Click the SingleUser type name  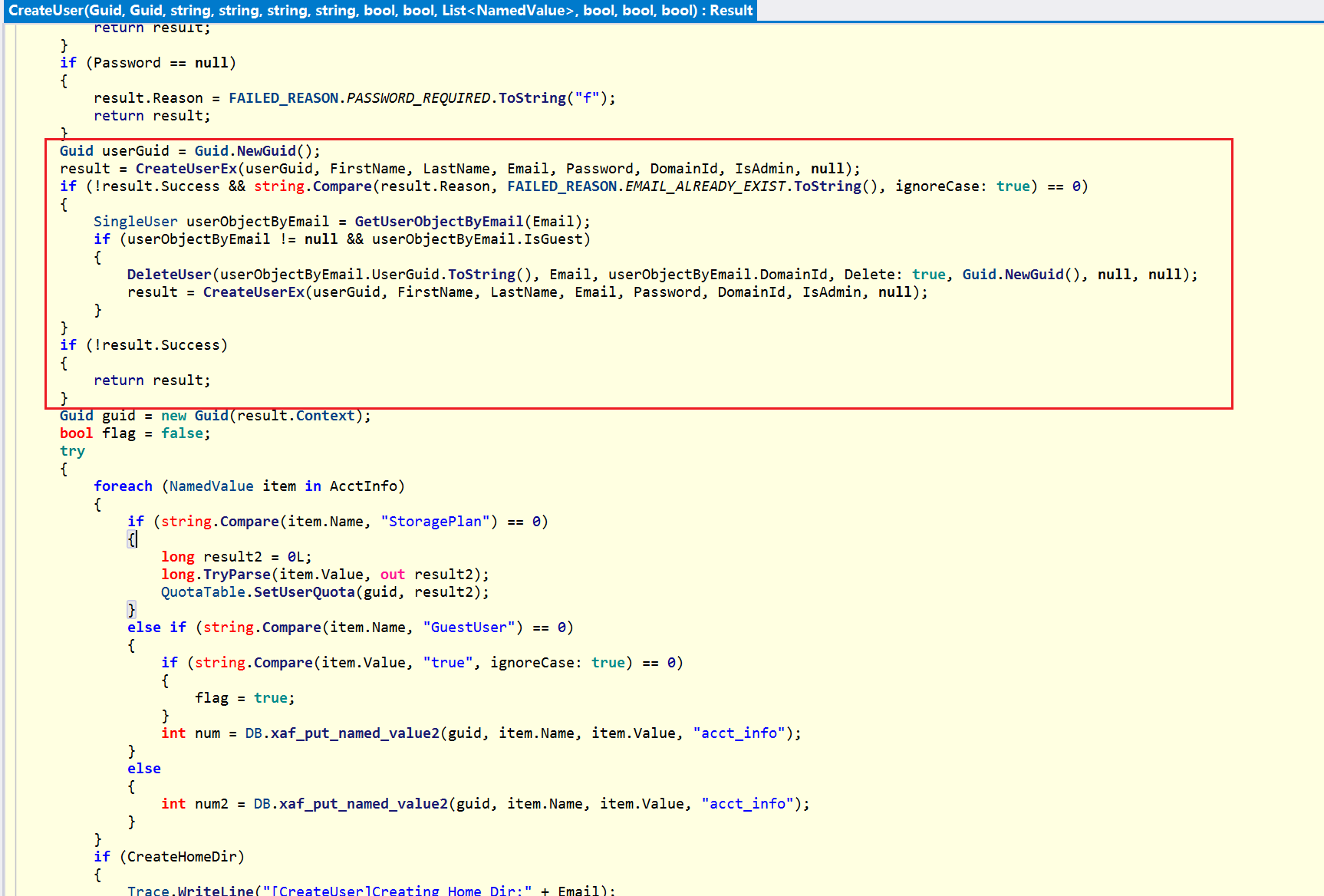click(x=136, y=222)
